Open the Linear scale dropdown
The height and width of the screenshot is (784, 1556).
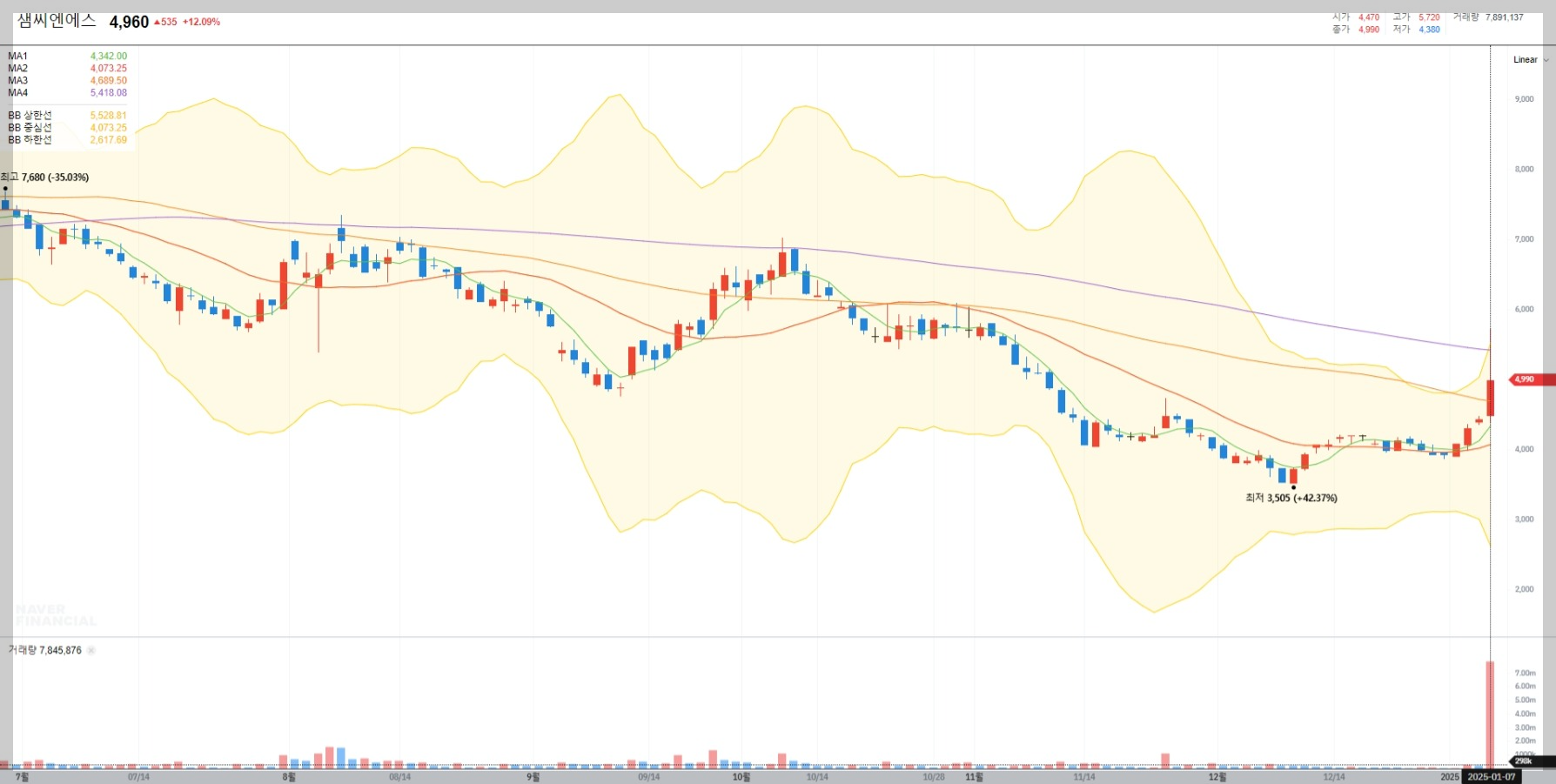(1530, 60)
